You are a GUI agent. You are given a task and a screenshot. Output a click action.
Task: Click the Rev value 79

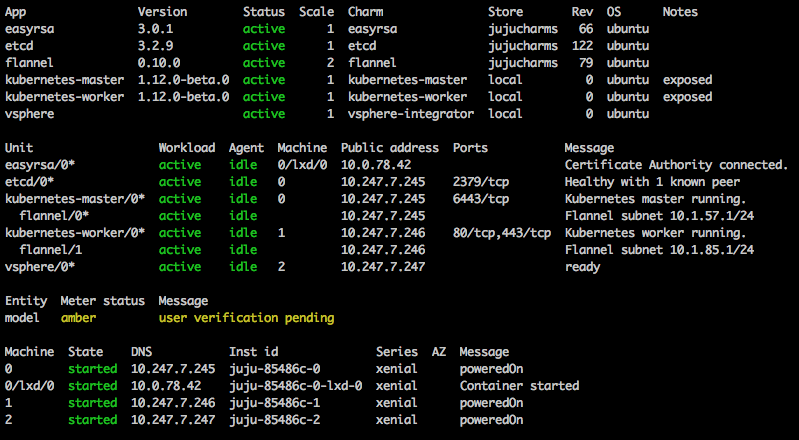coord(586,63)
